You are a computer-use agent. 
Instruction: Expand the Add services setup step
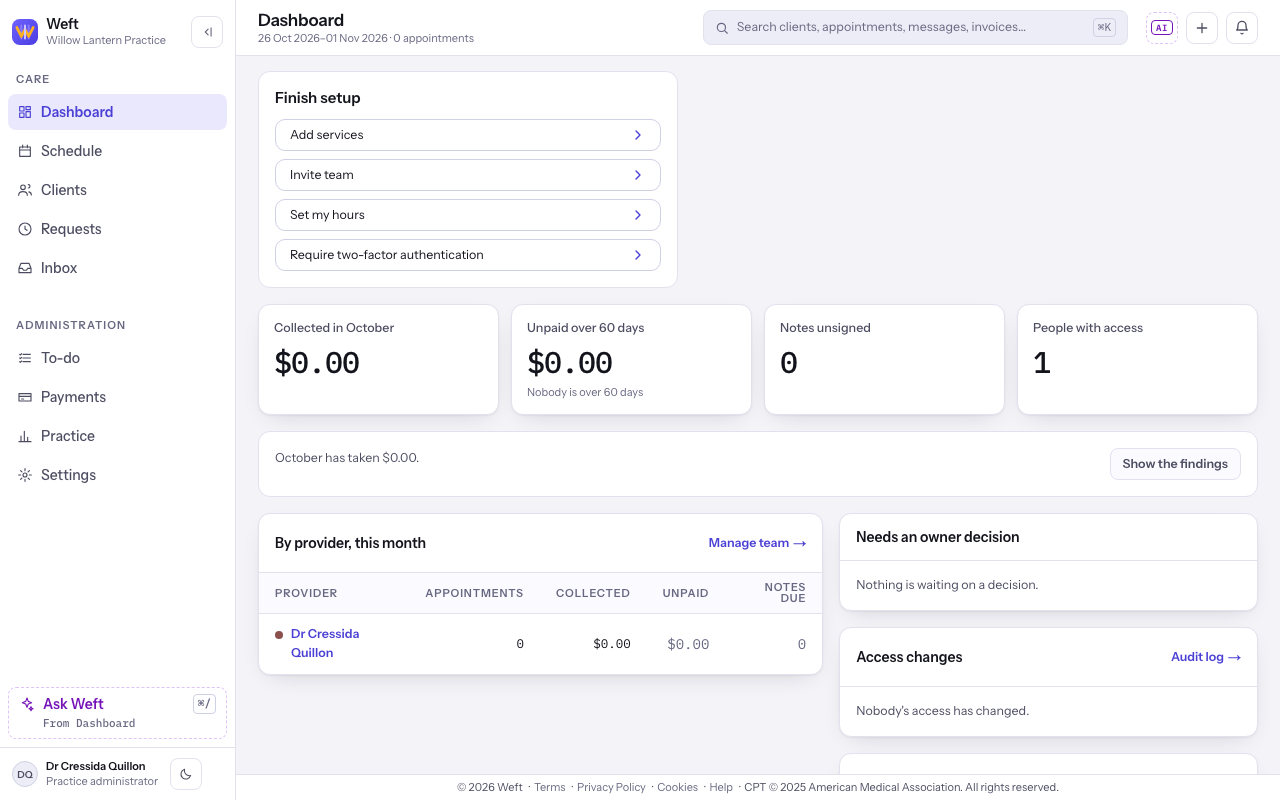tap(468, 135)
